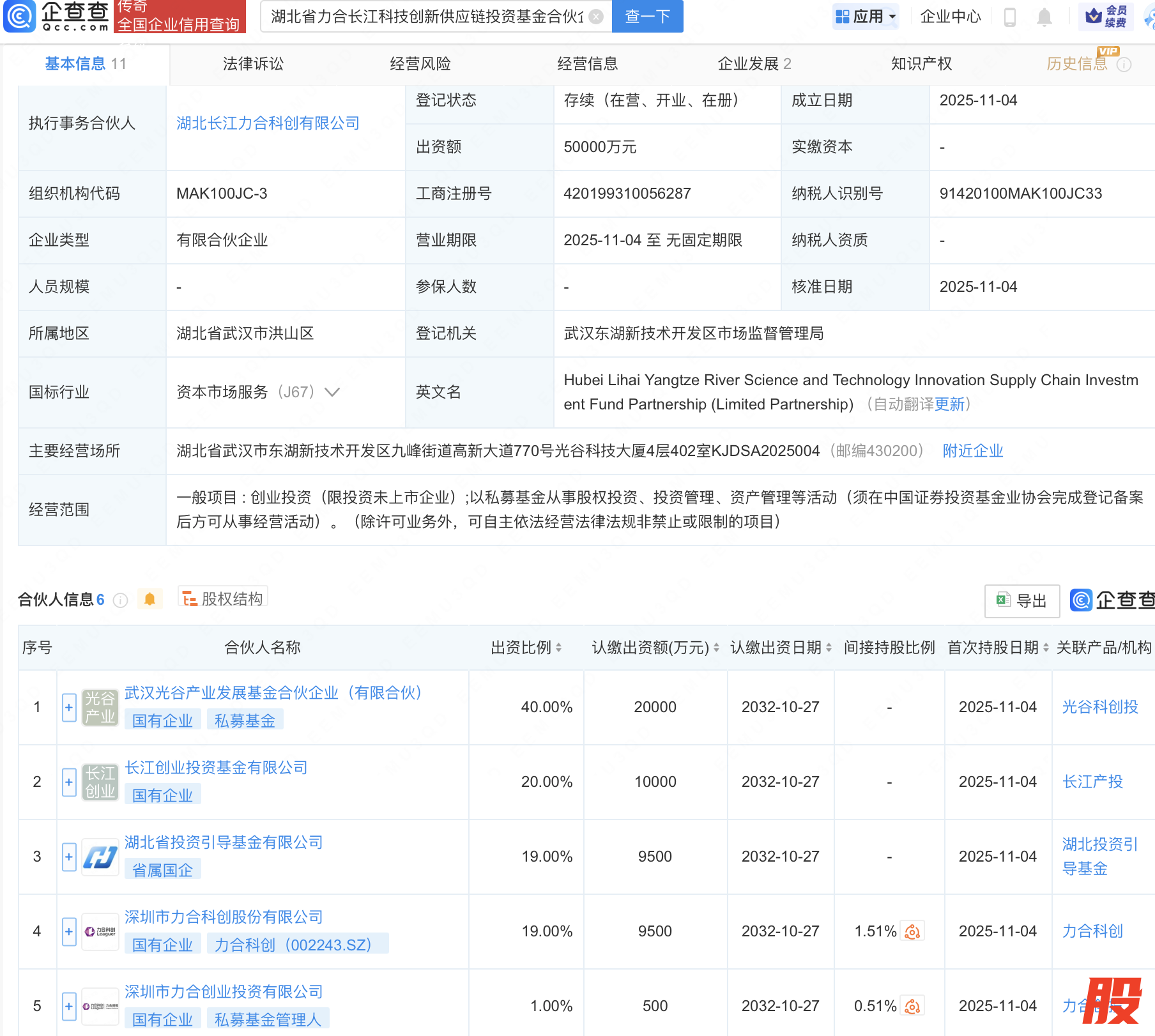The height and width of the screenshot is (1036, 1155).
Task: Click the company name search field
Action: click(x=427, y=17)
